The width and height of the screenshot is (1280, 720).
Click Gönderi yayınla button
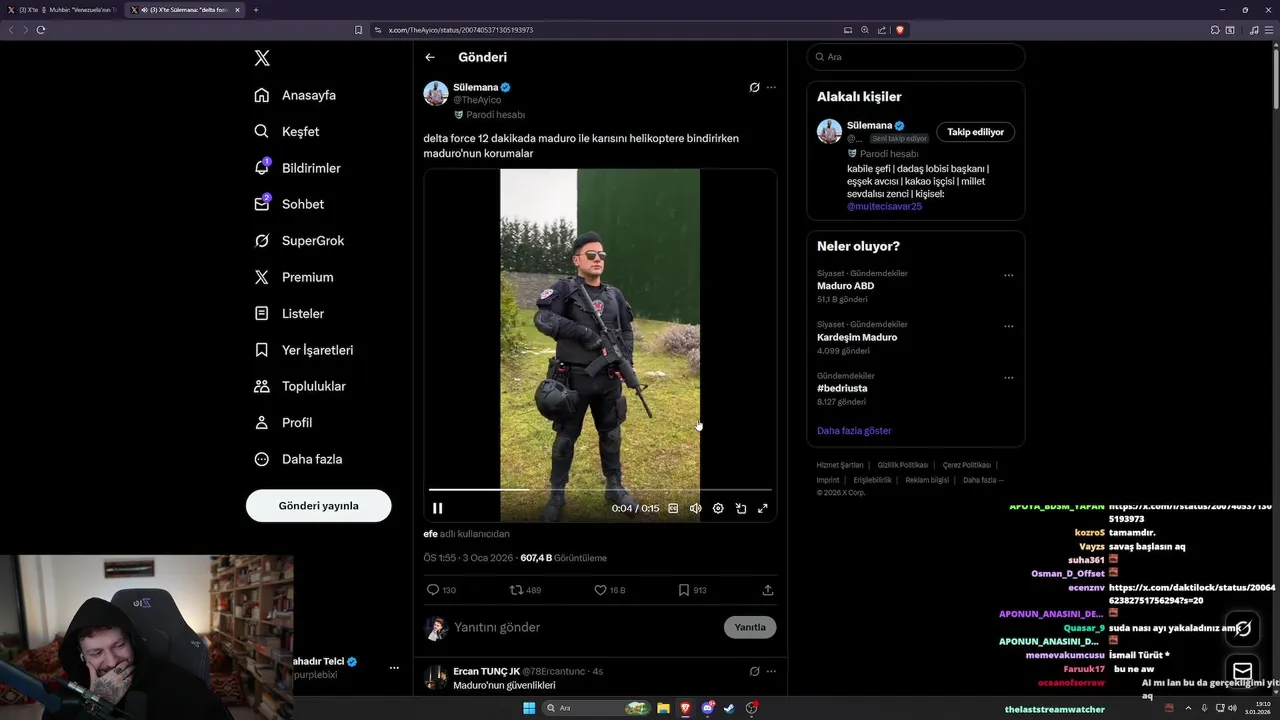[318, 506]
